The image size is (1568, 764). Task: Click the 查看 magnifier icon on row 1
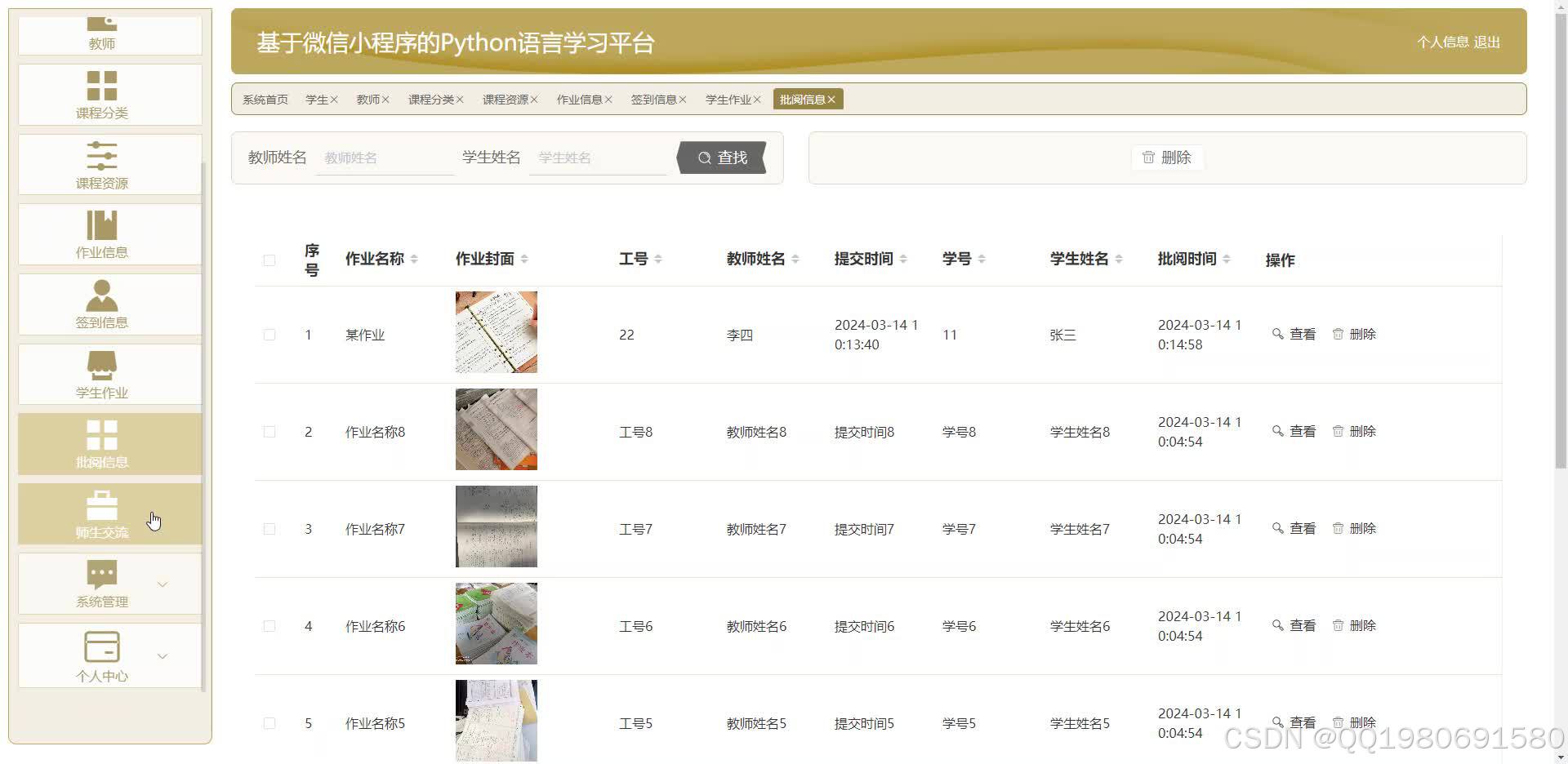pos(1278,334)
